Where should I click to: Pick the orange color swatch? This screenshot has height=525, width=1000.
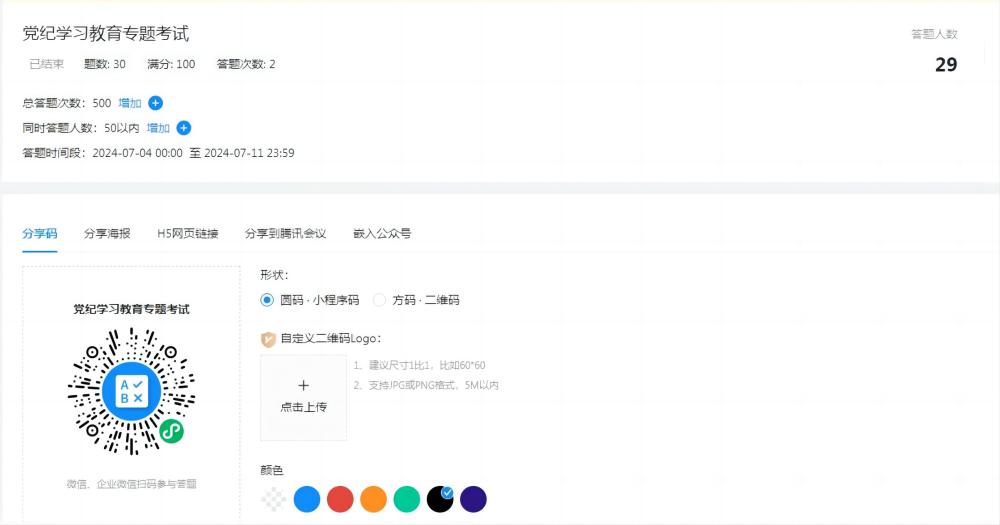point(373,499)
